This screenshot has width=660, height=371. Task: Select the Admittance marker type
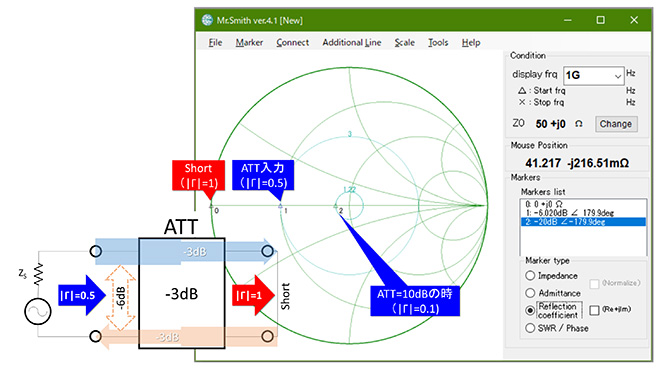pos(530,293)
